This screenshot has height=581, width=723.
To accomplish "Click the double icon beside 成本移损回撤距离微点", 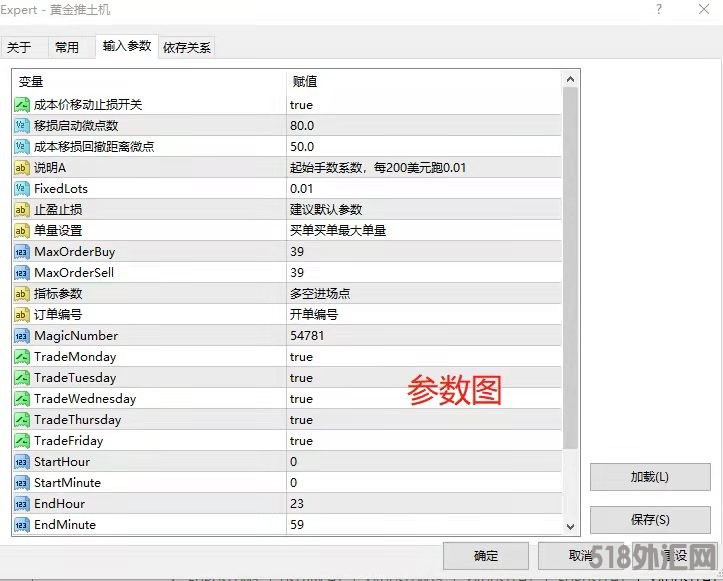I will click(x=22, y=147).
